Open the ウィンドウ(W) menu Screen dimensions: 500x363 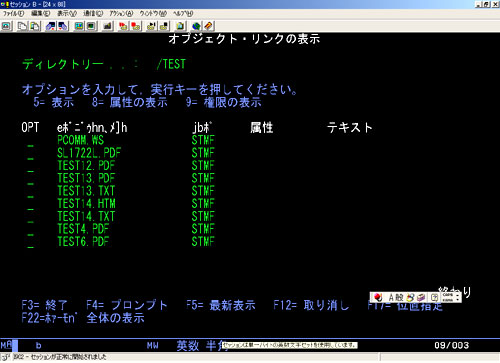153,13
